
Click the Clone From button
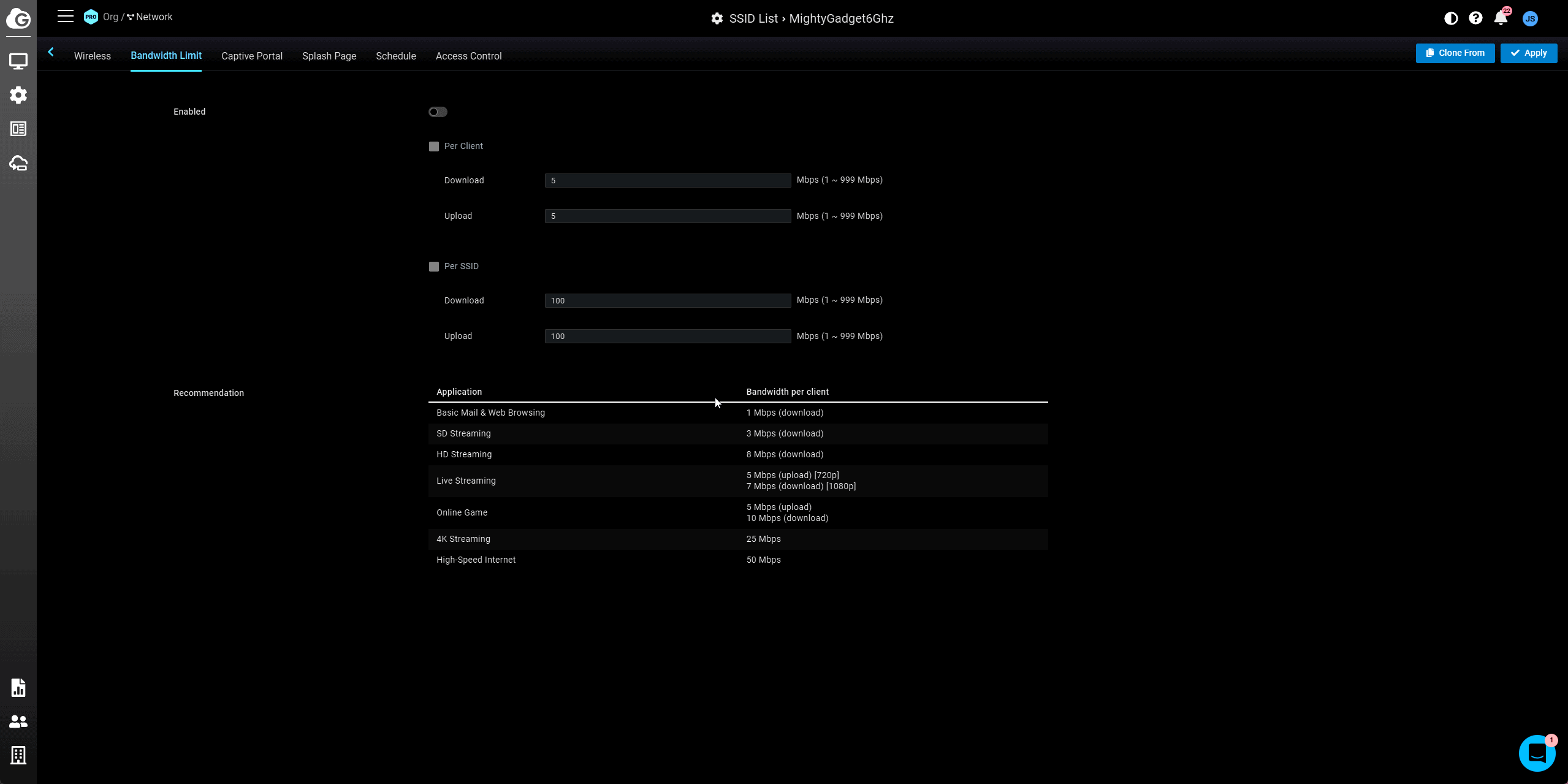coord(1455,53)
